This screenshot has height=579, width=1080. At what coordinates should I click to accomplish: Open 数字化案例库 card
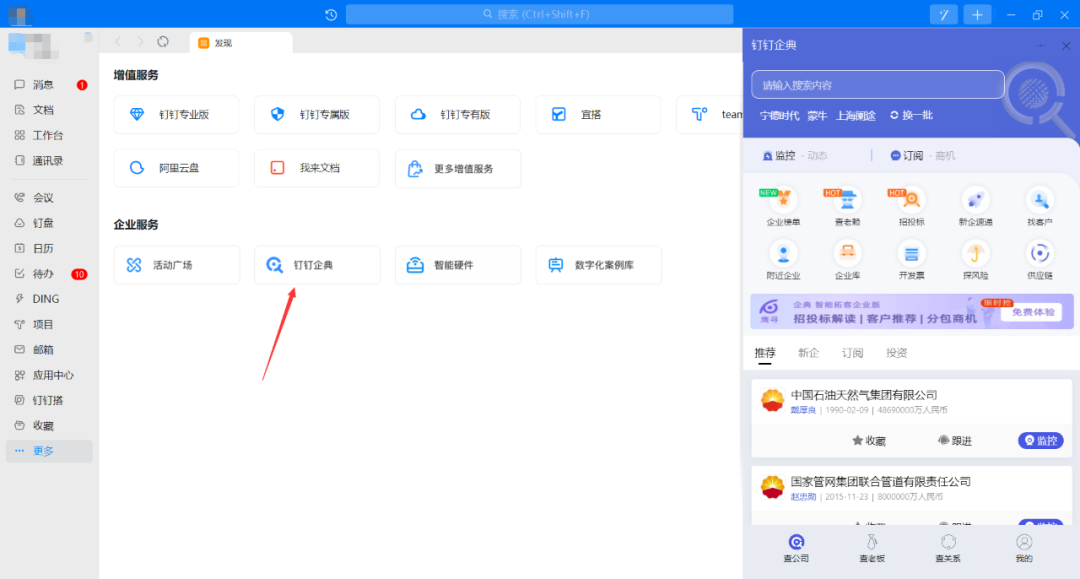[x=599, y=265]
